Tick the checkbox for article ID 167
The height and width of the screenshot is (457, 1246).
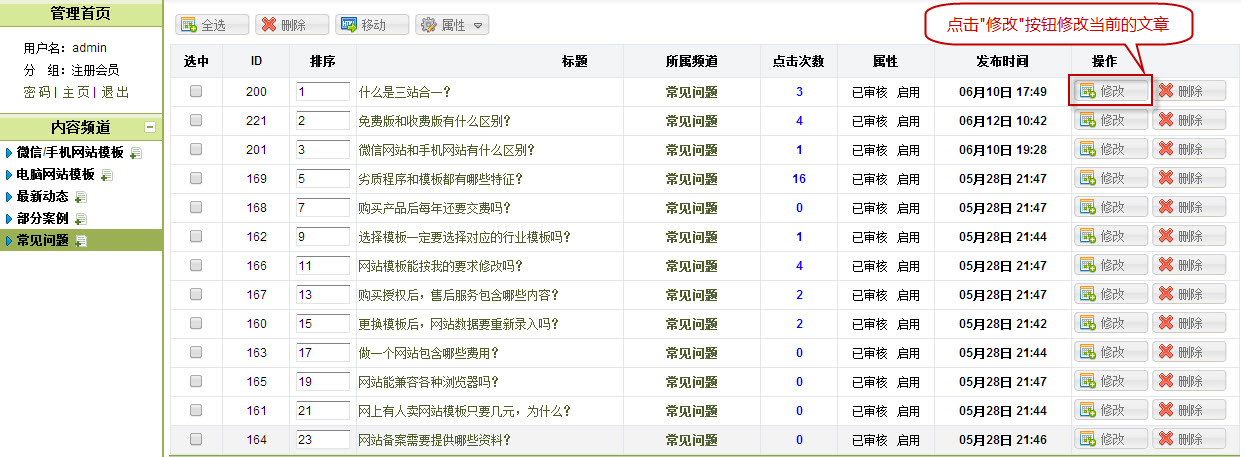(x=196, y=294)
